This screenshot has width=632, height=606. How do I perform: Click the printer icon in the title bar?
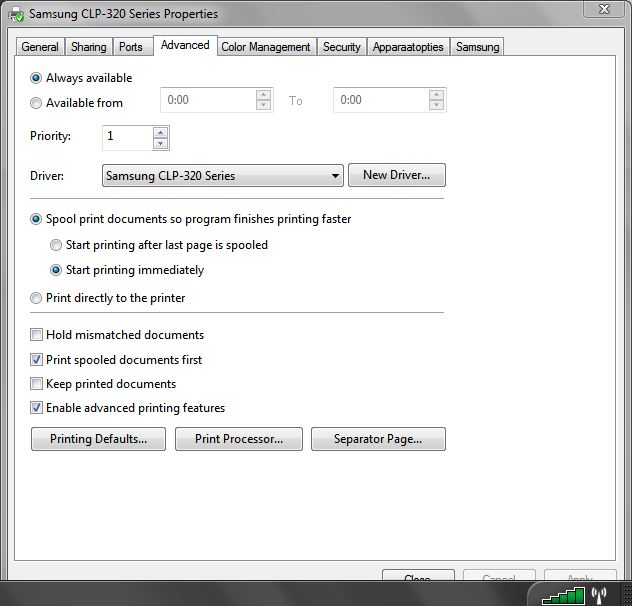[x=17, y=15]
